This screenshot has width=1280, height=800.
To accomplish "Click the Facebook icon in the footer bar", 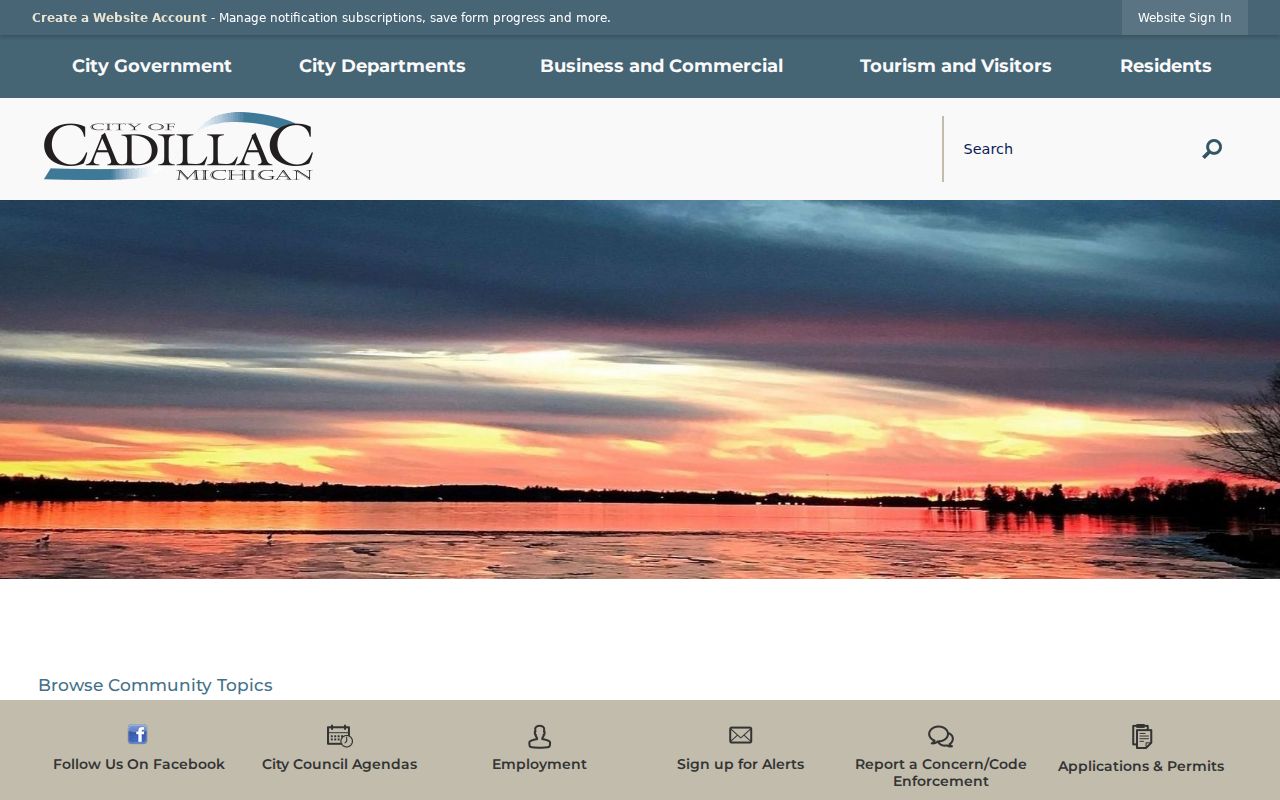I will [x=138, y=735].
